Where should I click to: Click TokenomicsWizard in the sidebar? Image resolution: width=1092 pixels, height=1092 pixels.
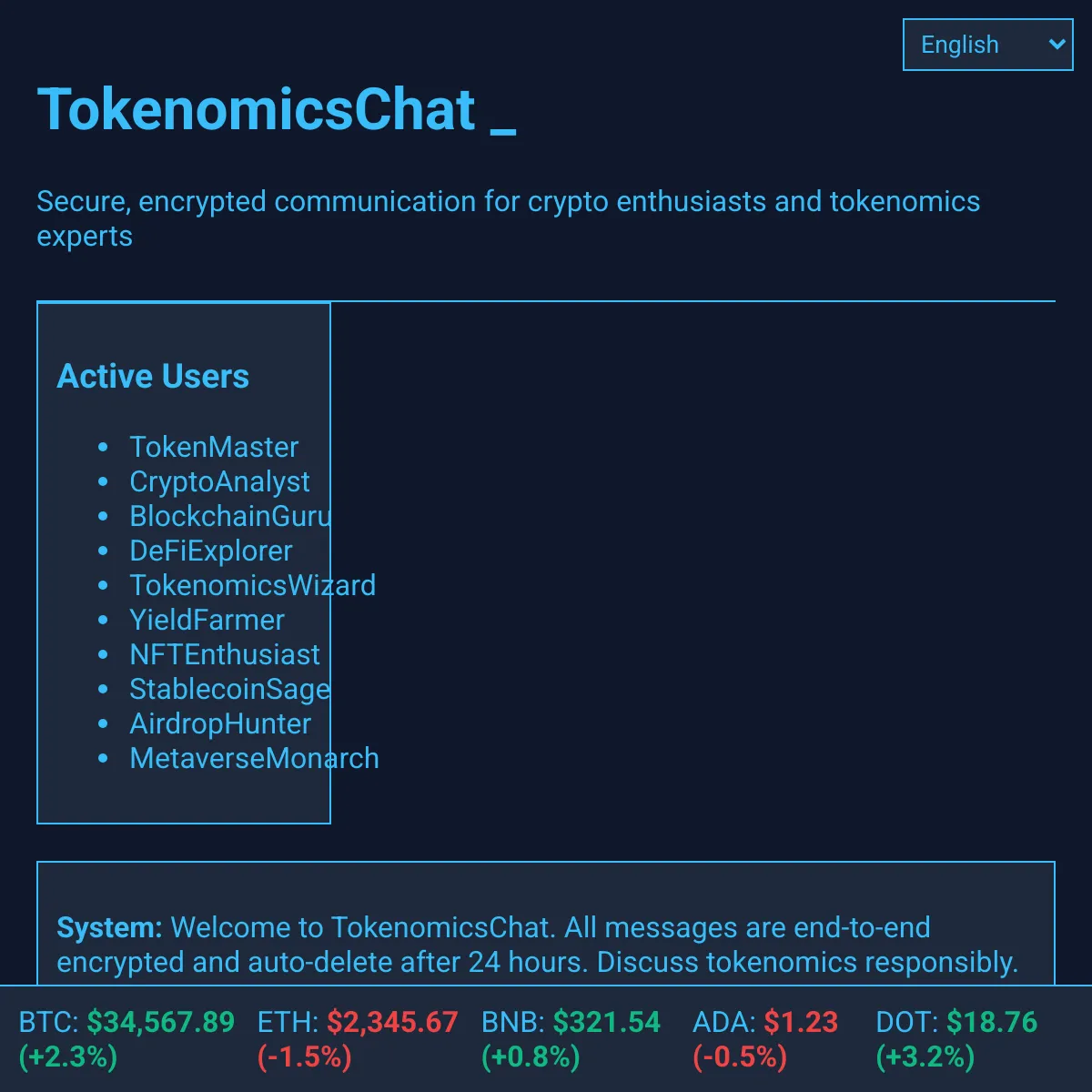(253, 585)
